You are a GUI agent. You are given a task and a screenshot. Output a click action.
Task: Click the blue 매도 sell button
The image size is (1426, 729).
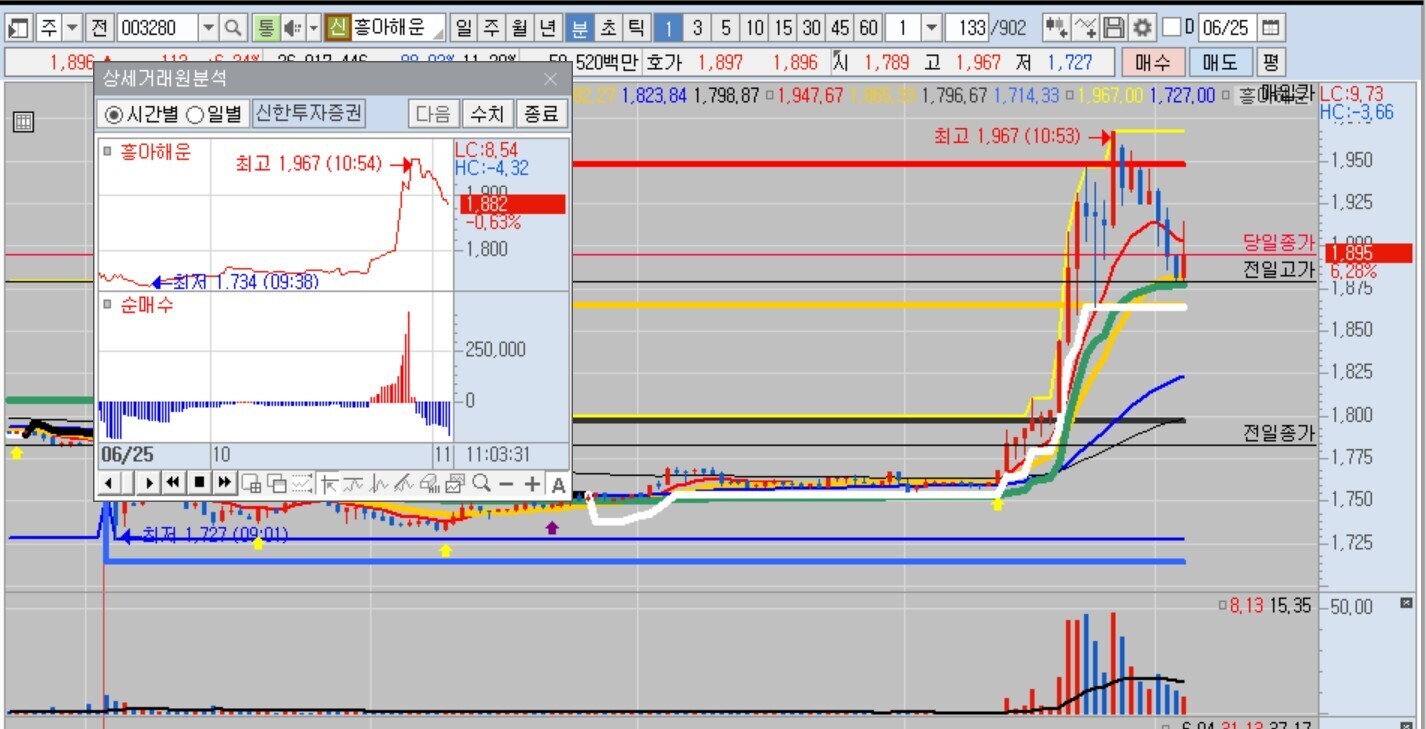coord(1219,63)
